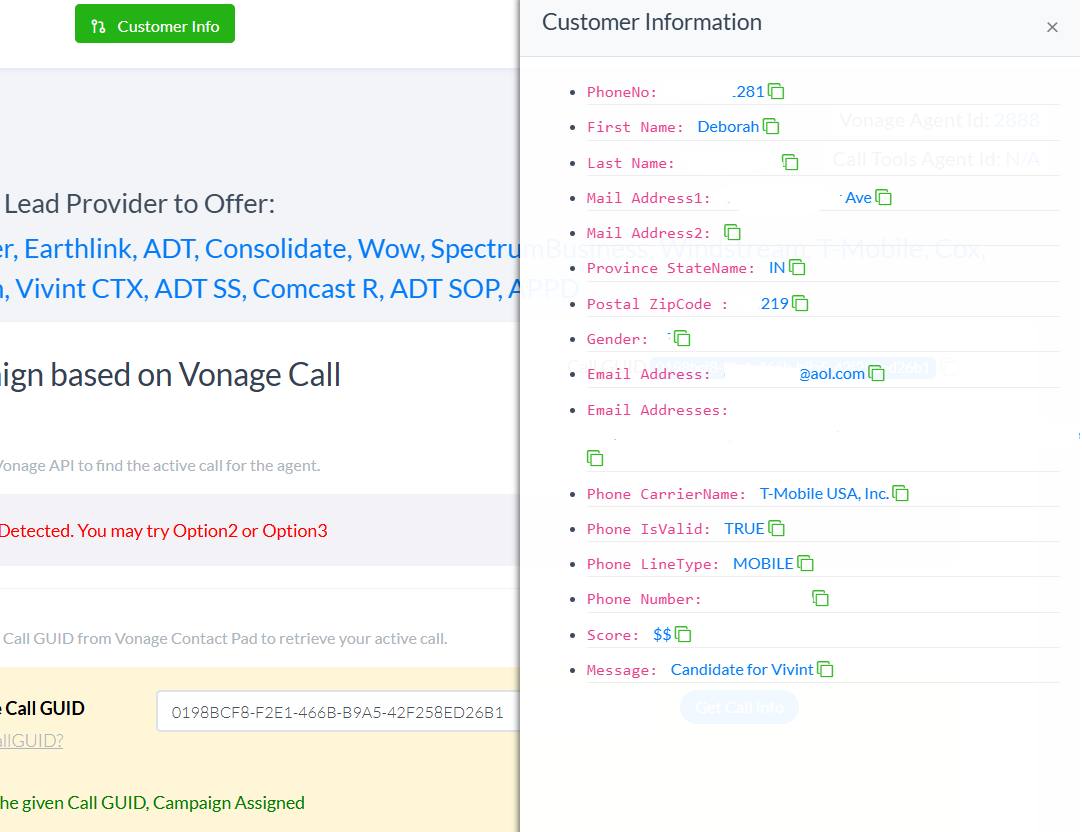Viewport: 1082px width, 832px height.
Task: Copy Mail Address2 value
Action: click(x=732, y=232)
